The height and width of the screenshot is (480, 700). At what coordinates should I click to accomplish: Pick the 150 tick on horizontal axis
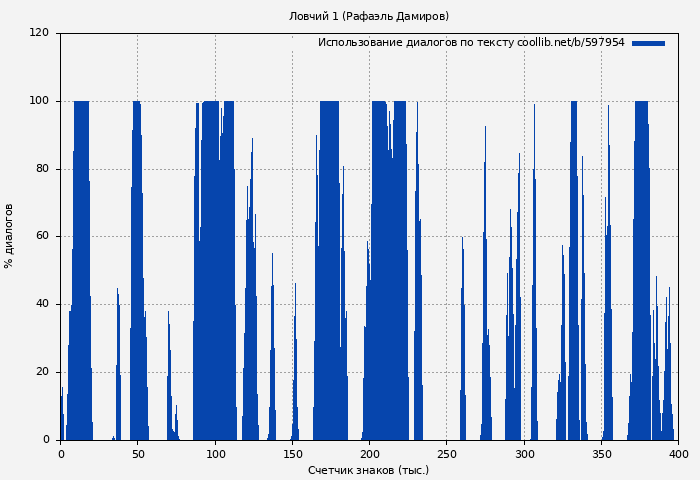click(292, 453)
